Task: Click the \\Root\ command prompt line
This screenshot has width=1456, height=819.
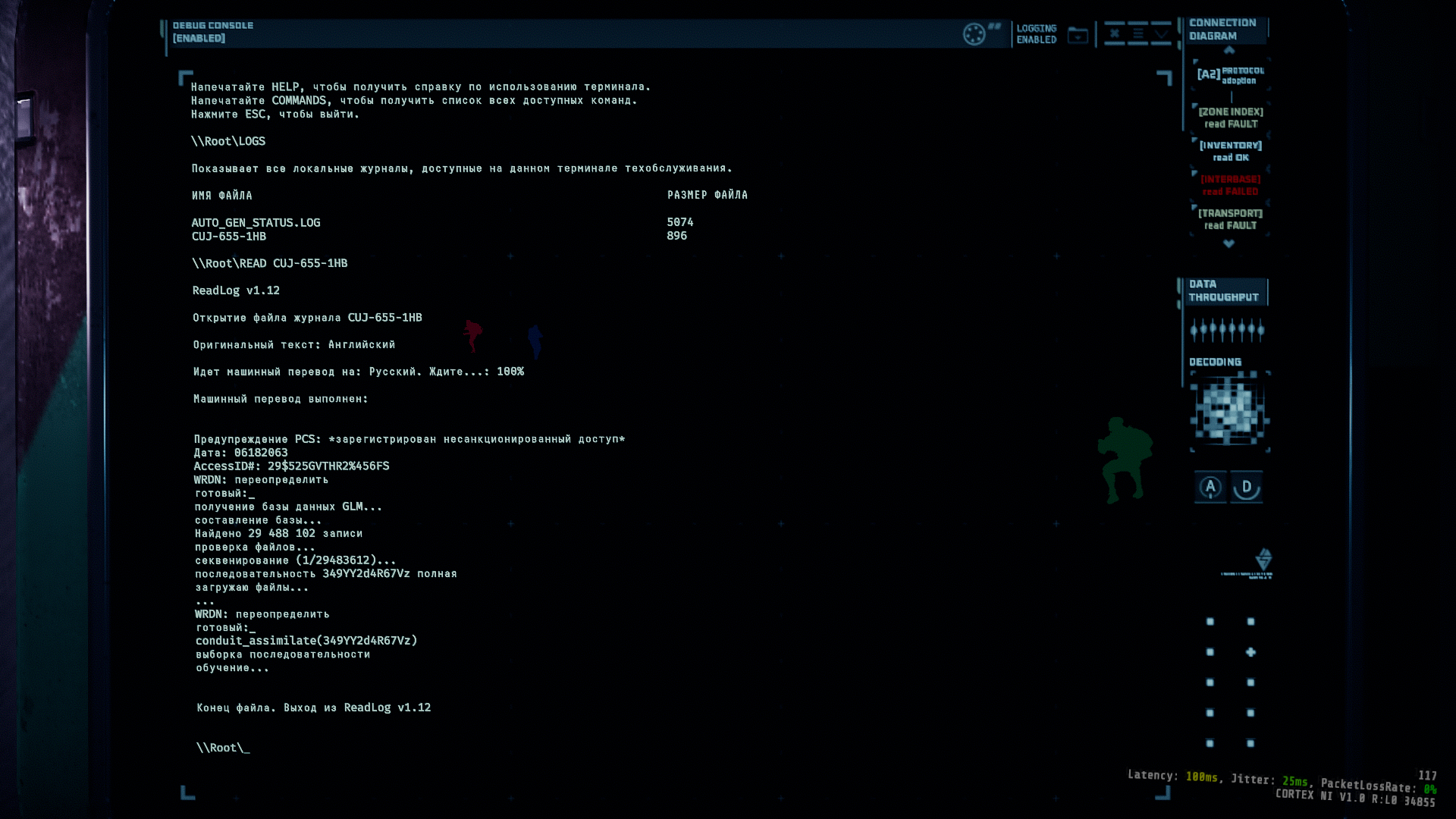Action: click(x=223, y=748)
